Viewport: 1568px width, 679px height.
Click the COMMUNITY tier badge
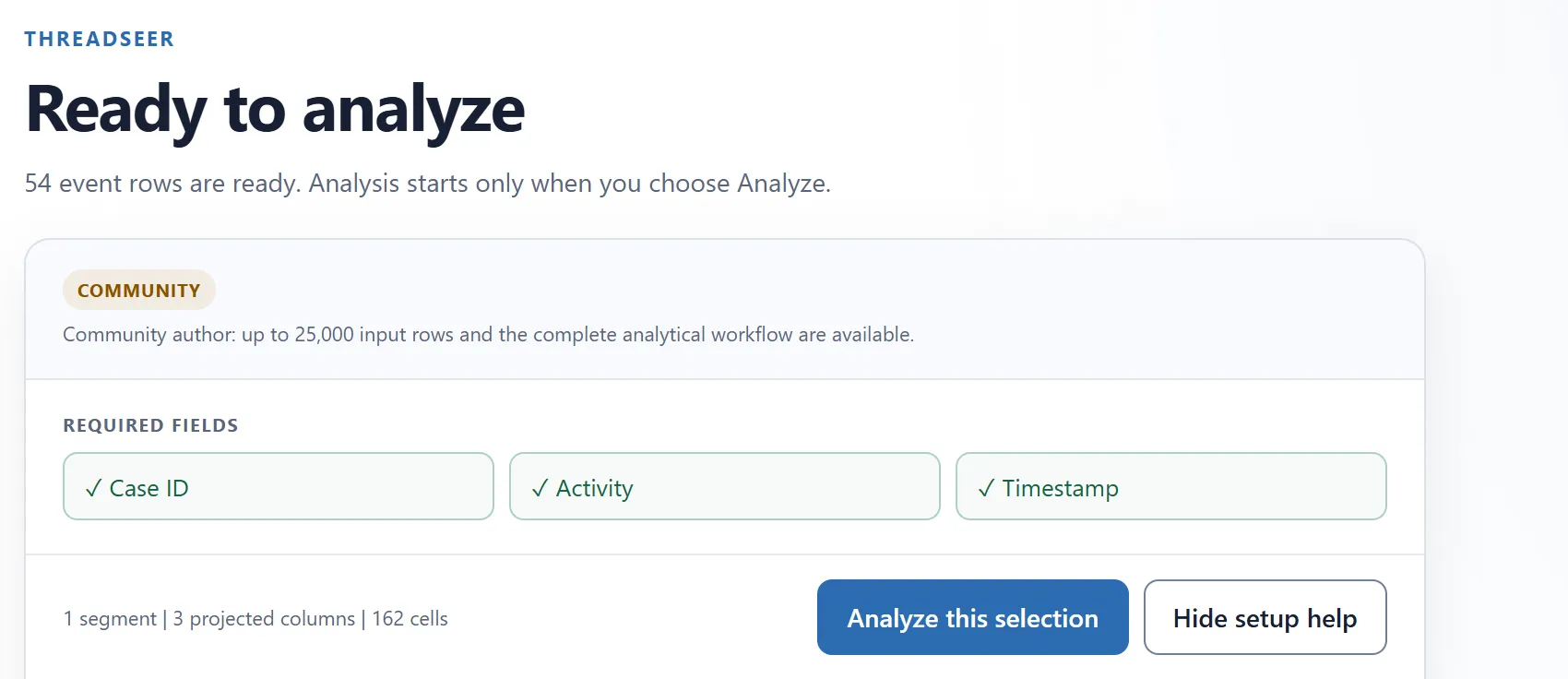pyautogui.click(x=139, y=290)
